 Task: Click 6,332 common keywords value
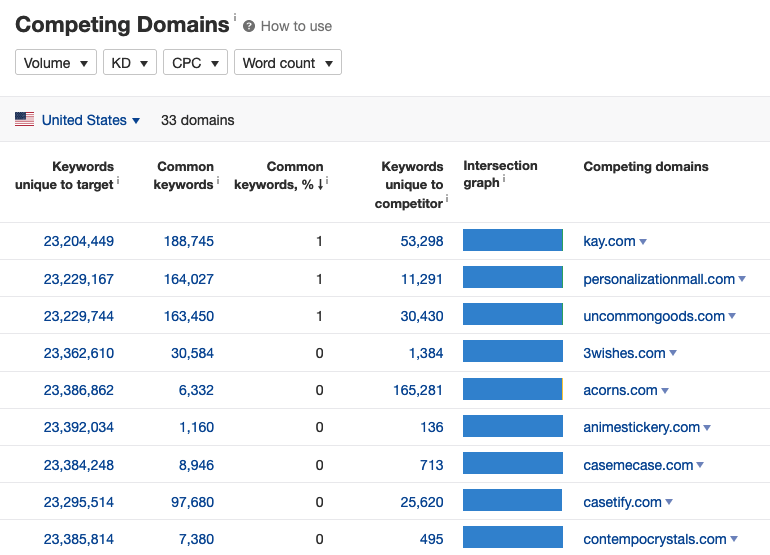[196, 390]
